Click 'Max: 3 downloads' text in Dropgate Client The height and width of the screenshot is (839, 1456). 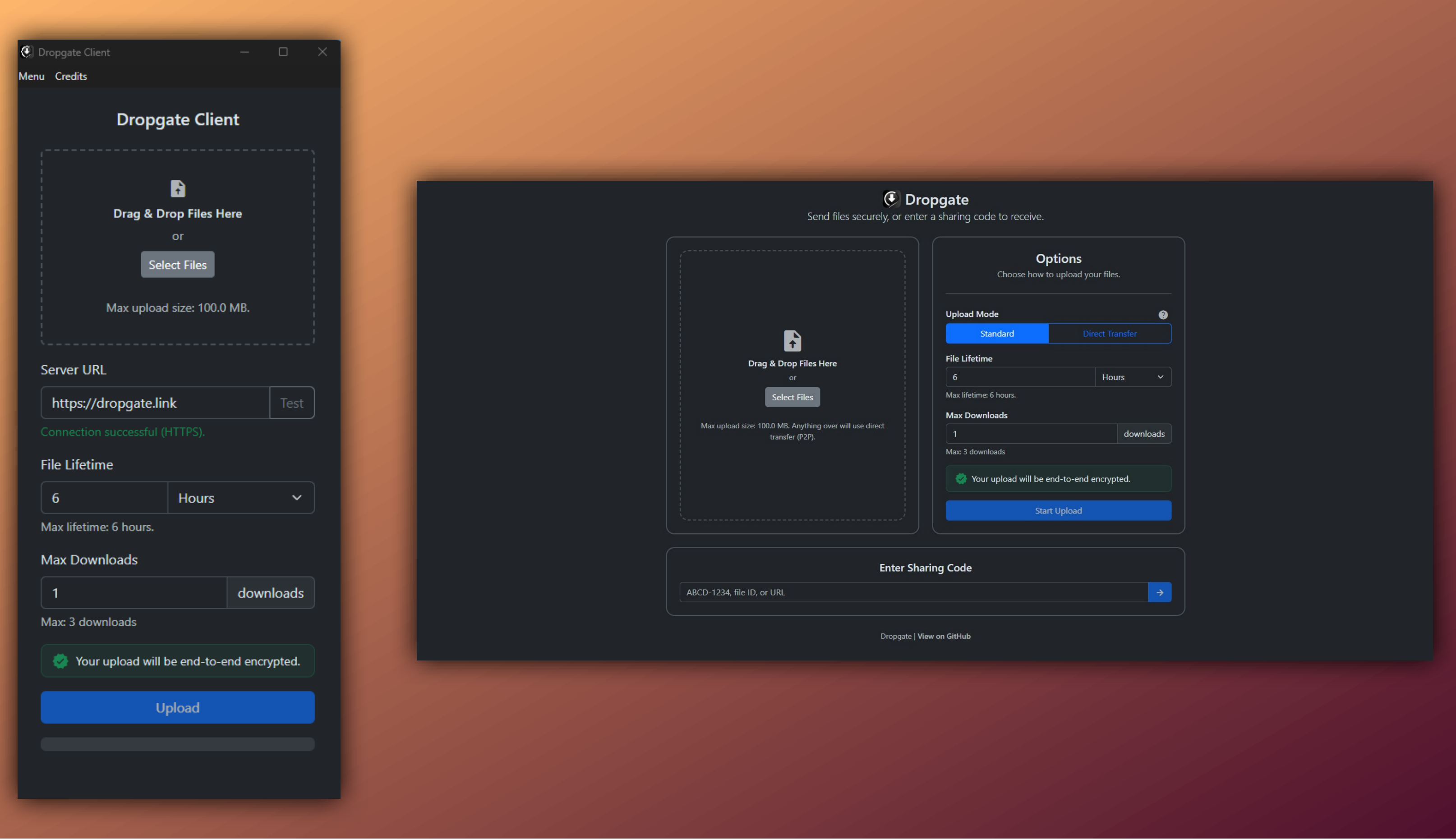point(89,622)
